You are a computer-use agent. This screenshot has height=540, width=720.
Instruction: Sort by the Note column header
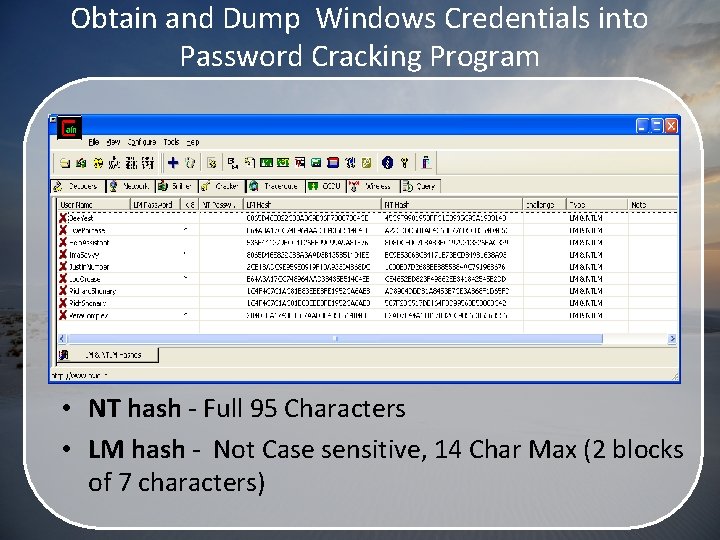(652, 205)
